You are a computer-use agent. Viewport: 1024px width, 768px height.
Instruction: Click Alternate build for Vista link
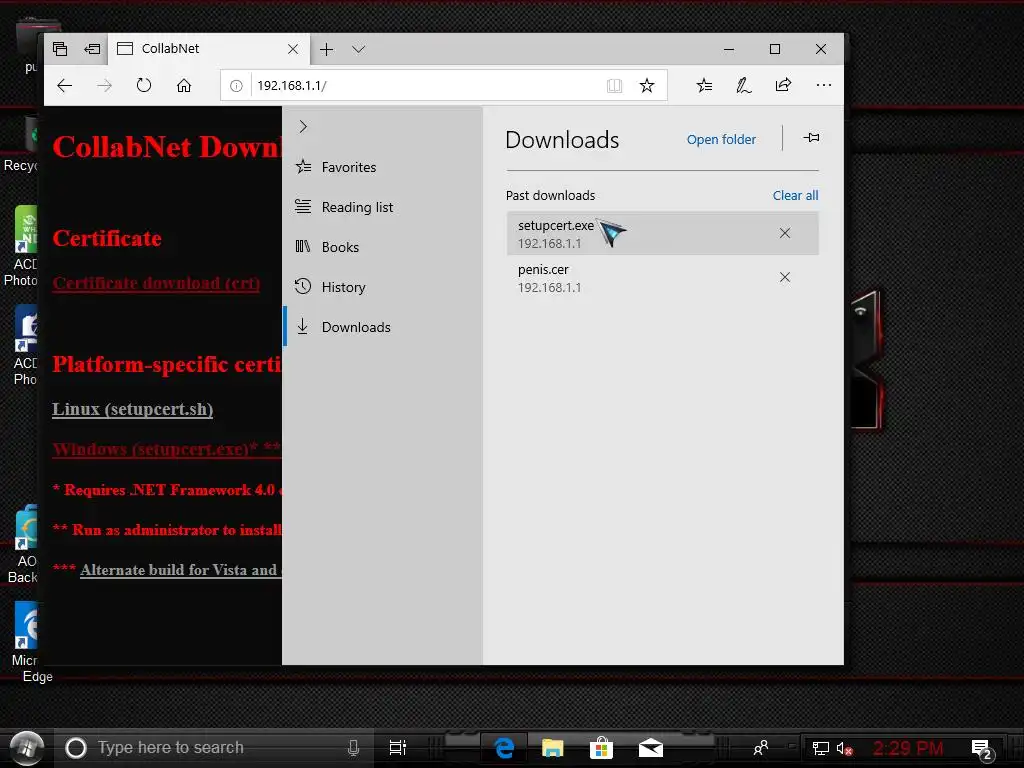point(181,570)
